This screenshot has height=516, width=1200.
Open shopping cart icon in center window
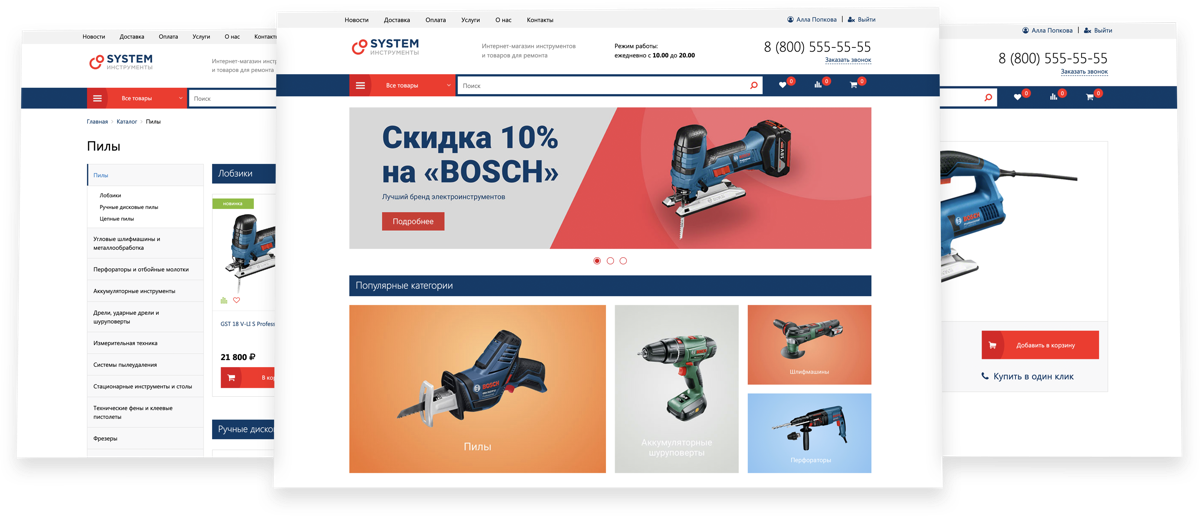pos(853,85)
